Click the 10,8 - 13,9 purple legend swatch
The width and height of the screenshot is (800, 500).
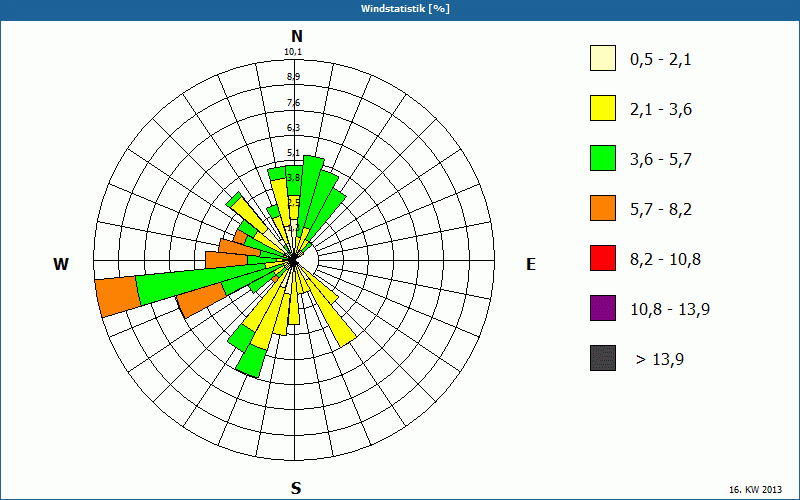(603, 308)
